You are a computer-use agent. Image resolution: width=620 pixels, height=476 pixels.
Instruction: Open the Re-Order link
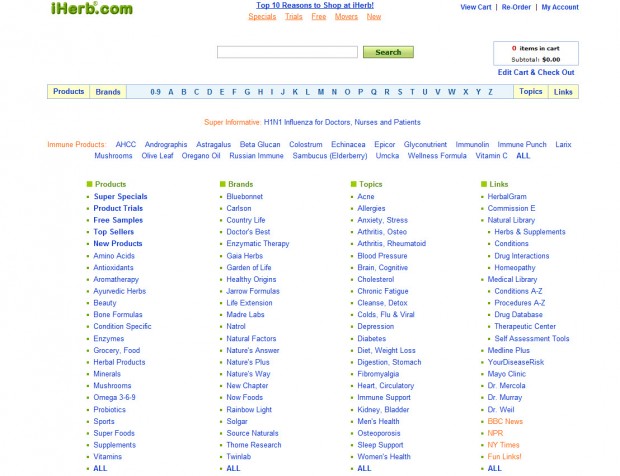(x=516, y=7)
